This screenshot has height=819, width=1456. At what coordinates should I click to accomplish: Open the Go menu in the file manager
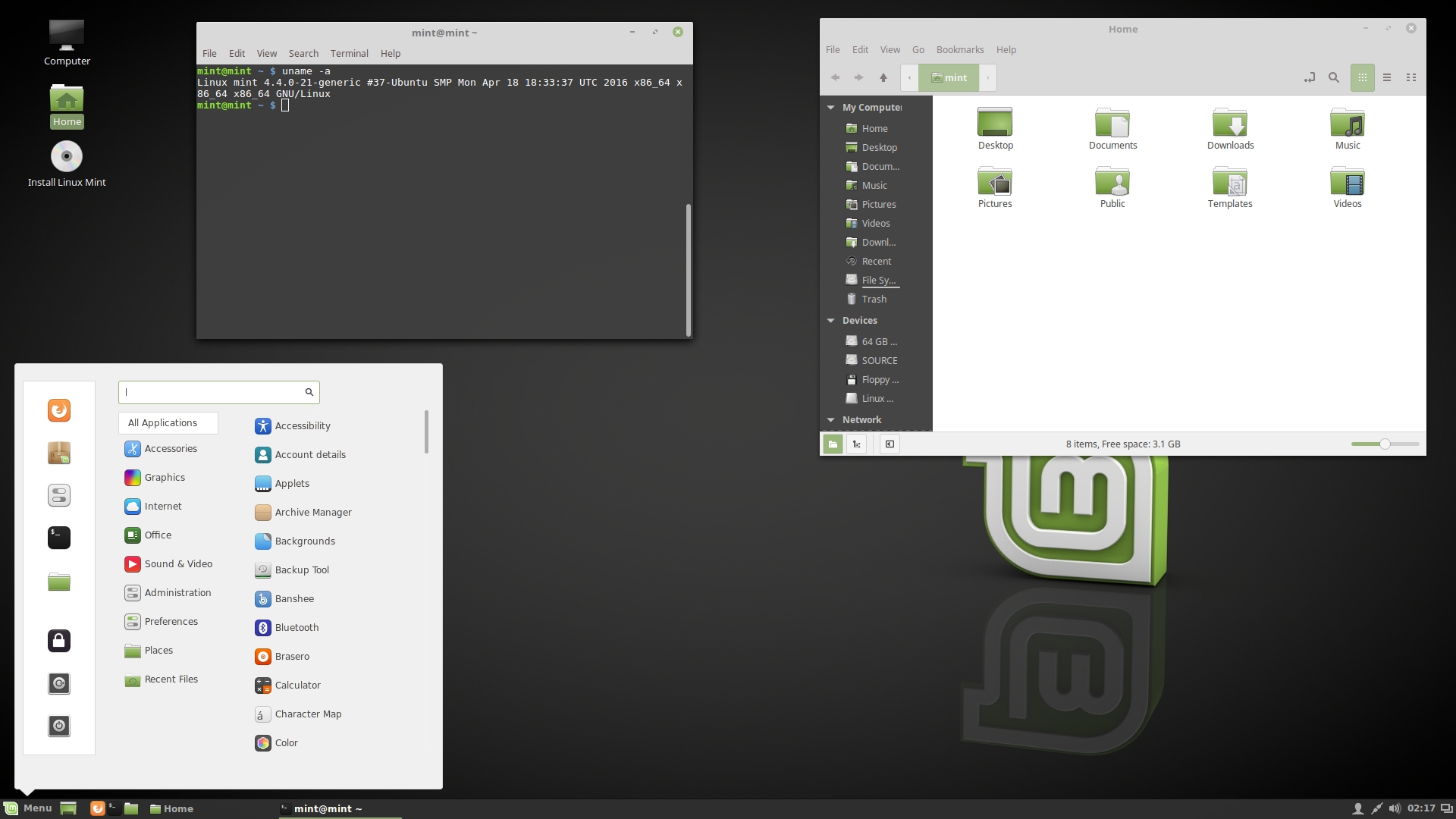(x=918, y=50)
